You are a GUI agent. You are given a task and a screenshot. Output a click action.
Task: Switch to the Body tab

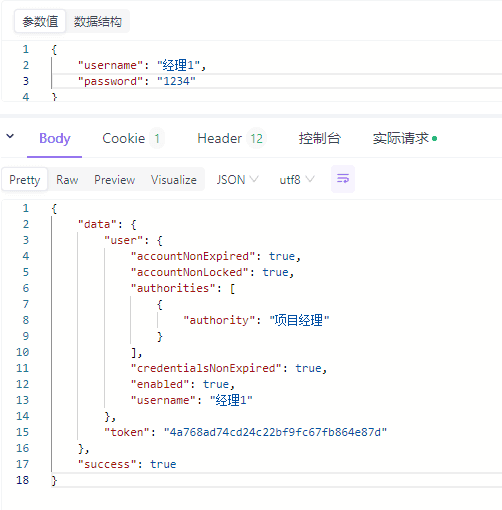pyautogui.click(x=55, y=138)
